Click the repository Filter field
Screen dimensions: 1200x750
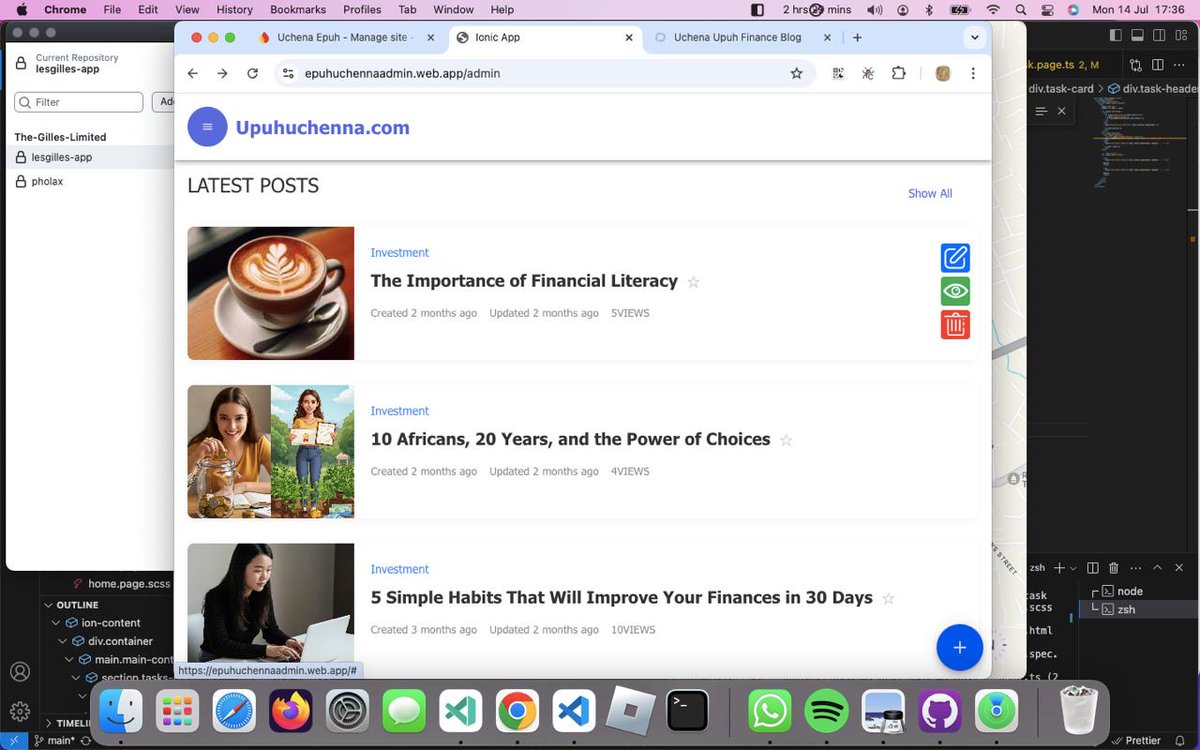pos(79,102)
